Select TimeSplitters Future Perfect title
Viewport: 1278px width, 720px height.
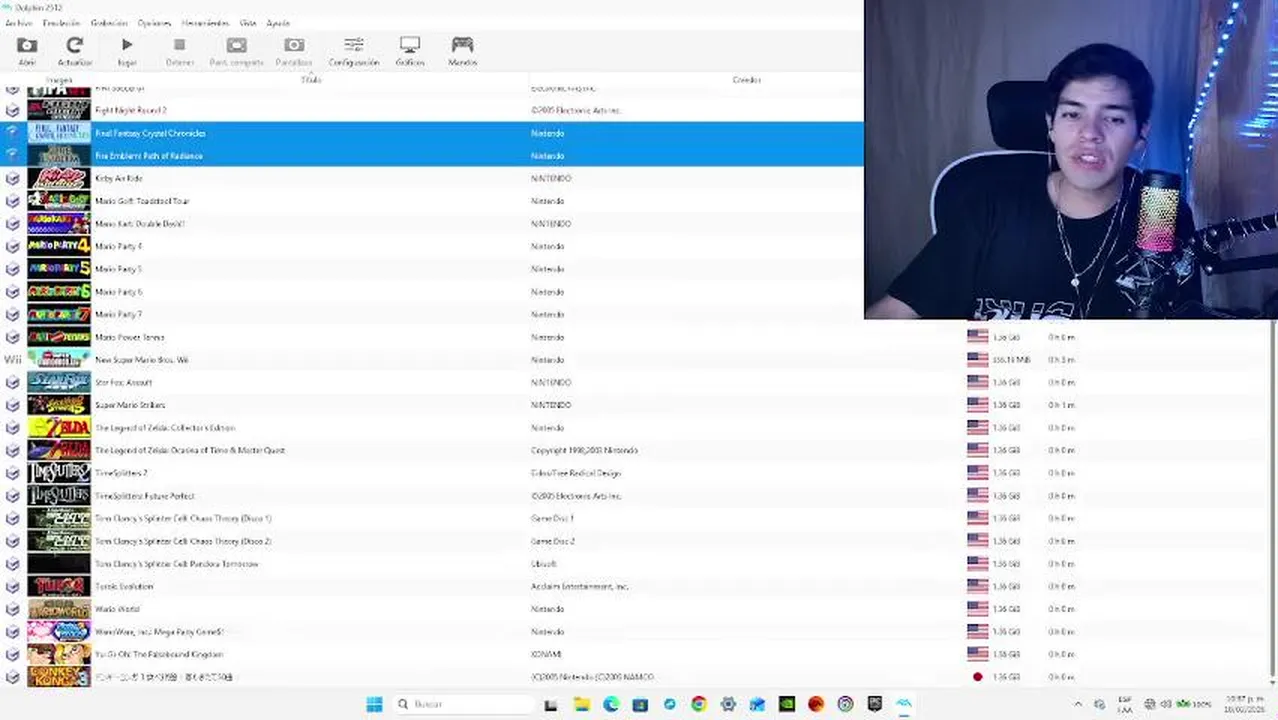click(x=144, y=496)
